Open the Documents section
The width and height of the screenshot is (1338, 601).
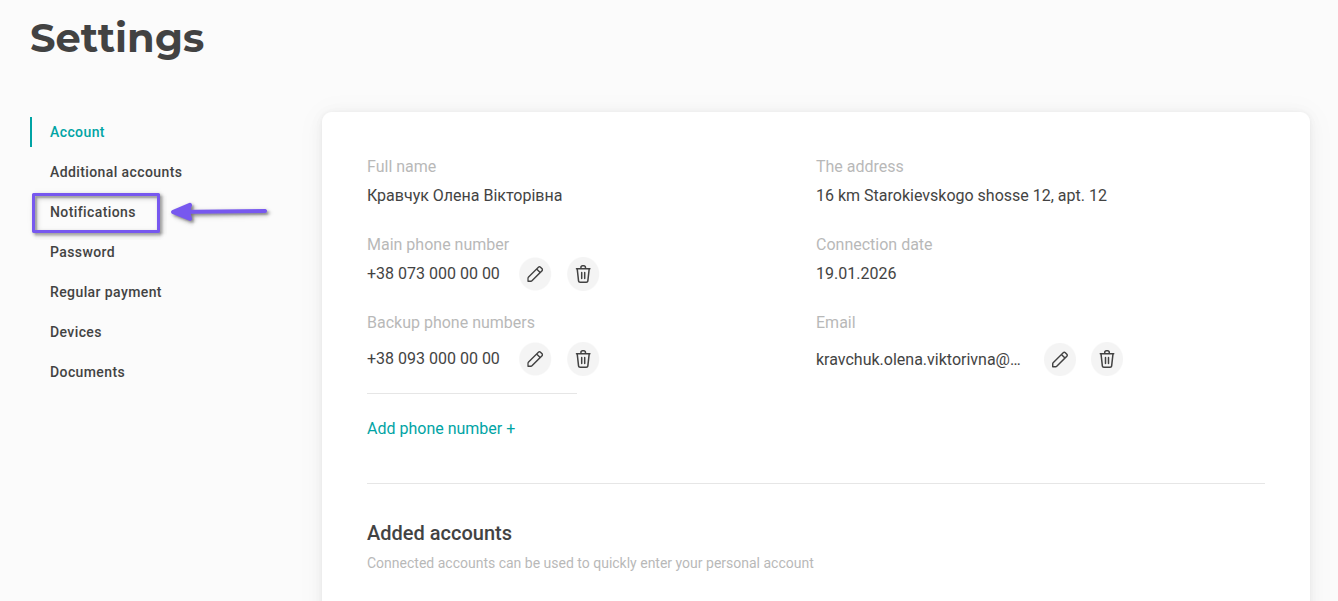[87, 372]
